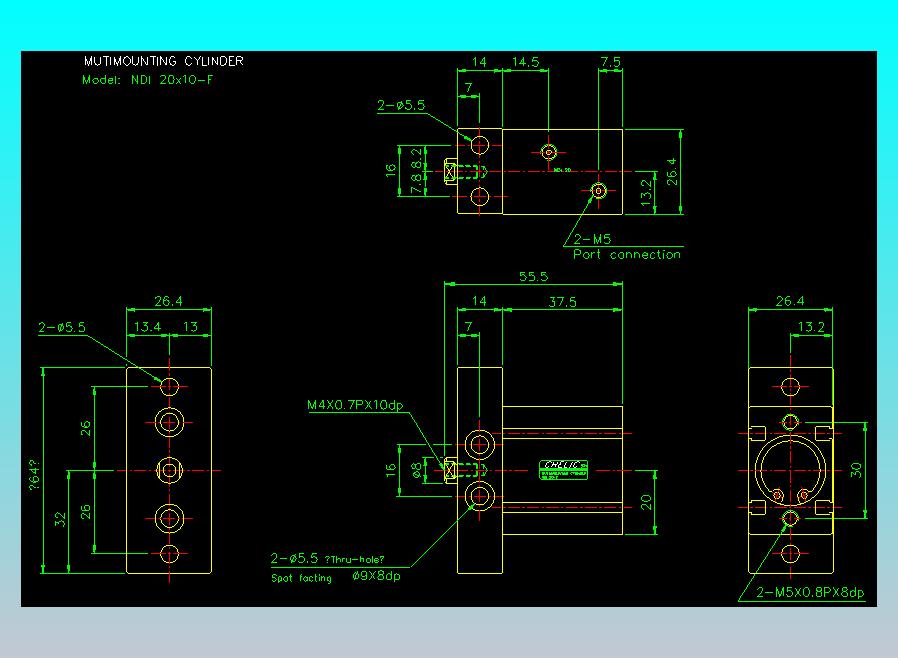Viewport: 898px width, 658px height.
Task: Click the 20 dimension beside front view
Action: pyautogui.click(x=647, y=502)
